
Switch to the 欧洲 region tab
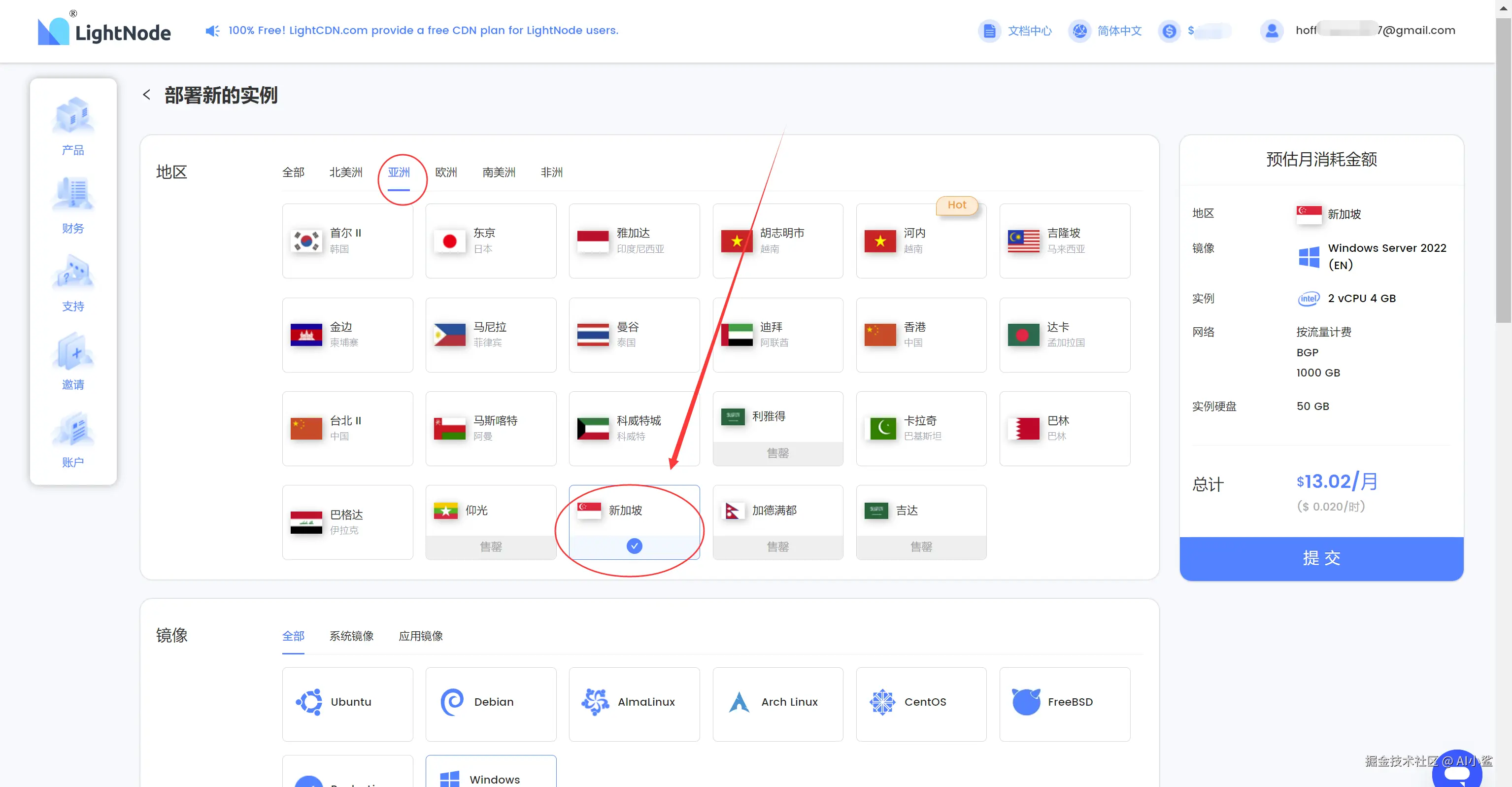445,172
